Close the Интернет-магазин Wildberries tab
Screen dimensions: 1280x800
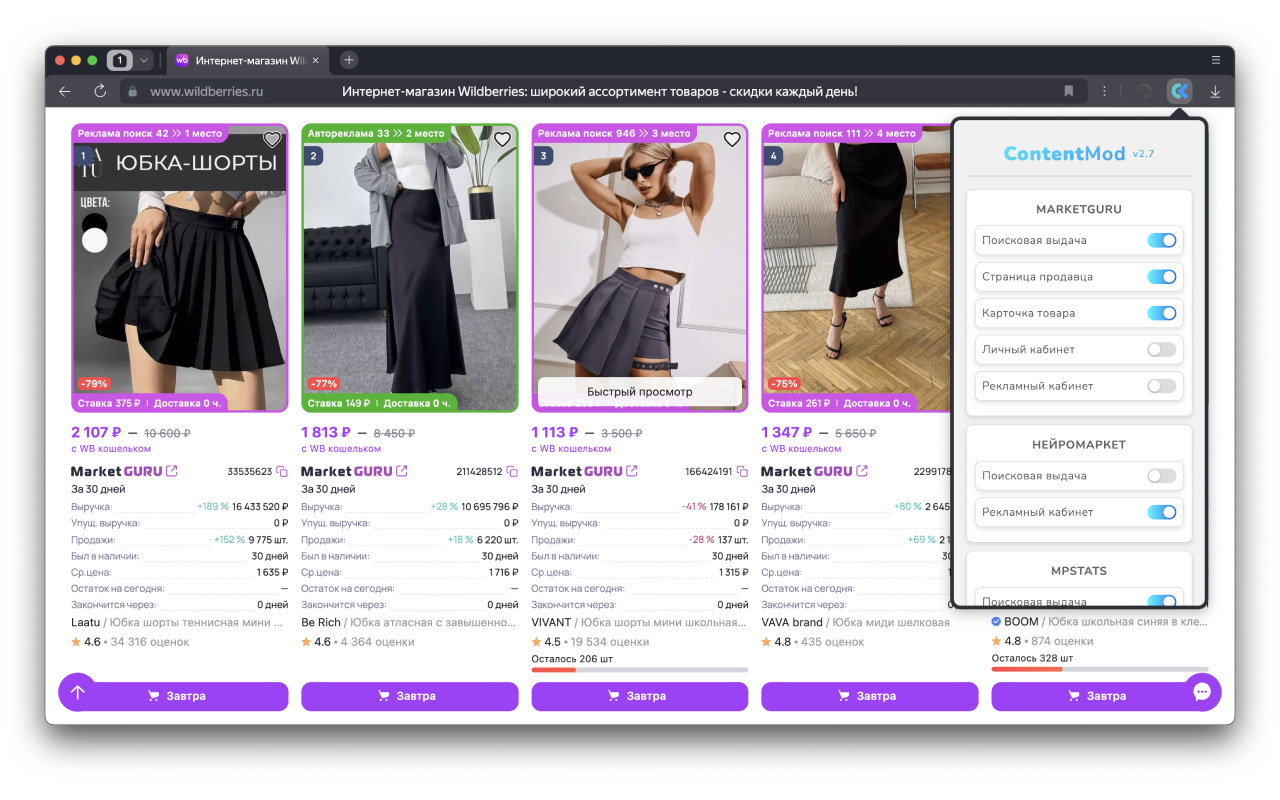tap(316, 60)
